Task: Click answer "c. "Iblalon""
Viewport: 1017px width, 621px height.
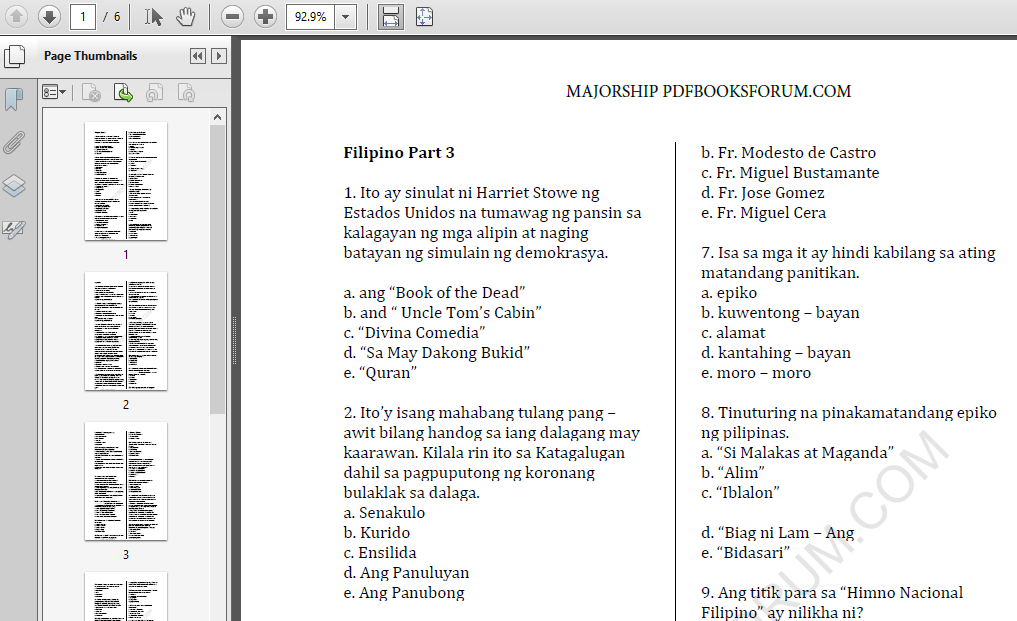Action: point(740,493)
